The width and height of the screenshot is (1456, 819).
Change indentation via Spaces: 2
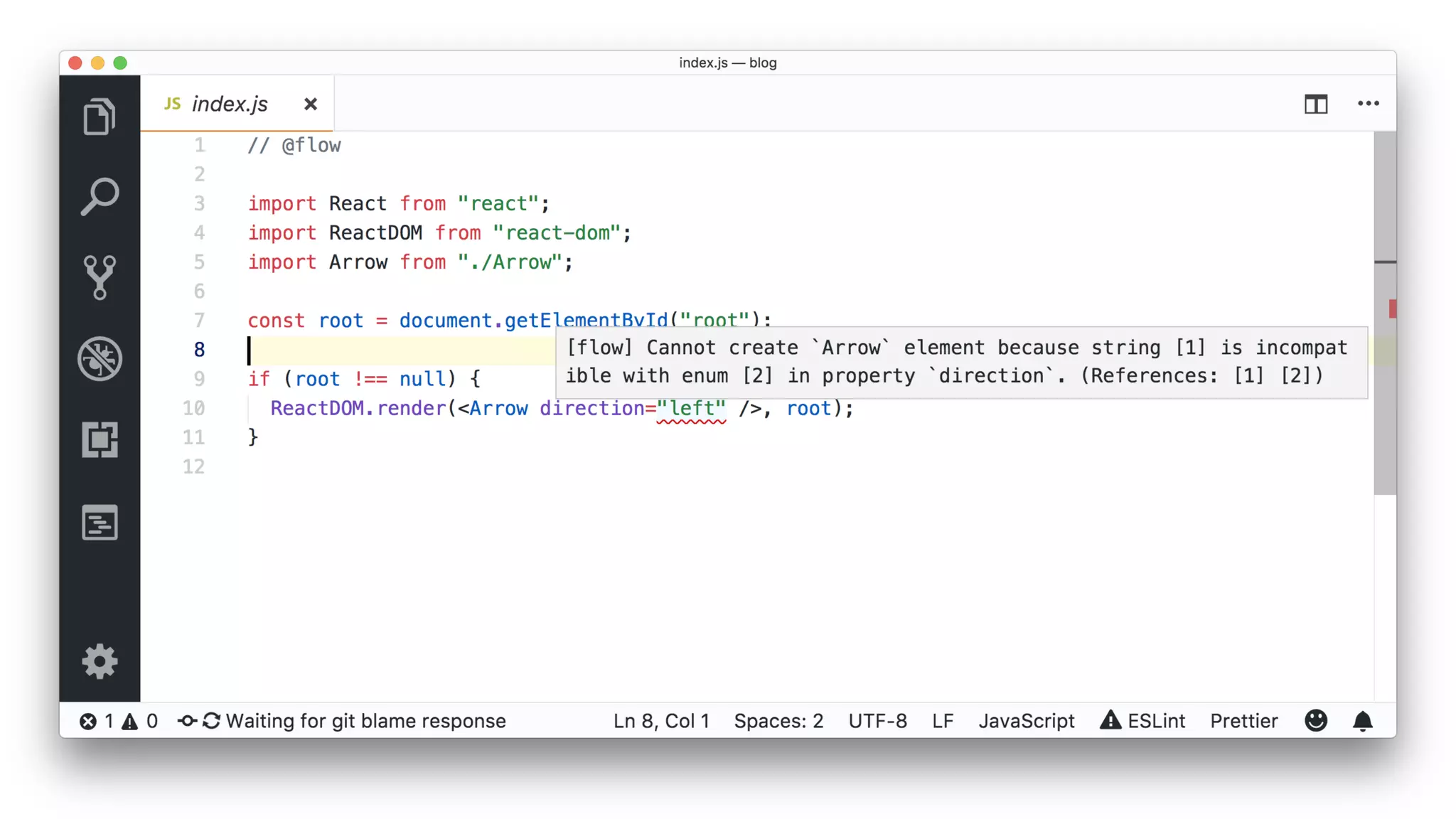coord(778,721)
